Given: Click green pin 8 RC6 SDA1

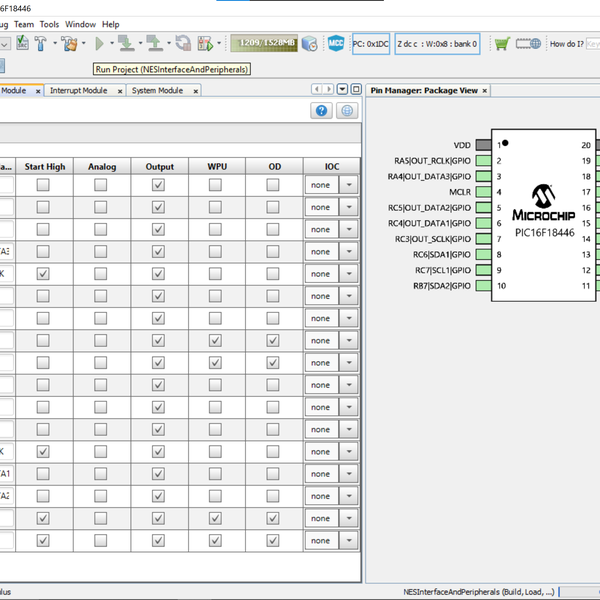Looking at the screenshot, I should pyautogui.click(x=482, y=255).
